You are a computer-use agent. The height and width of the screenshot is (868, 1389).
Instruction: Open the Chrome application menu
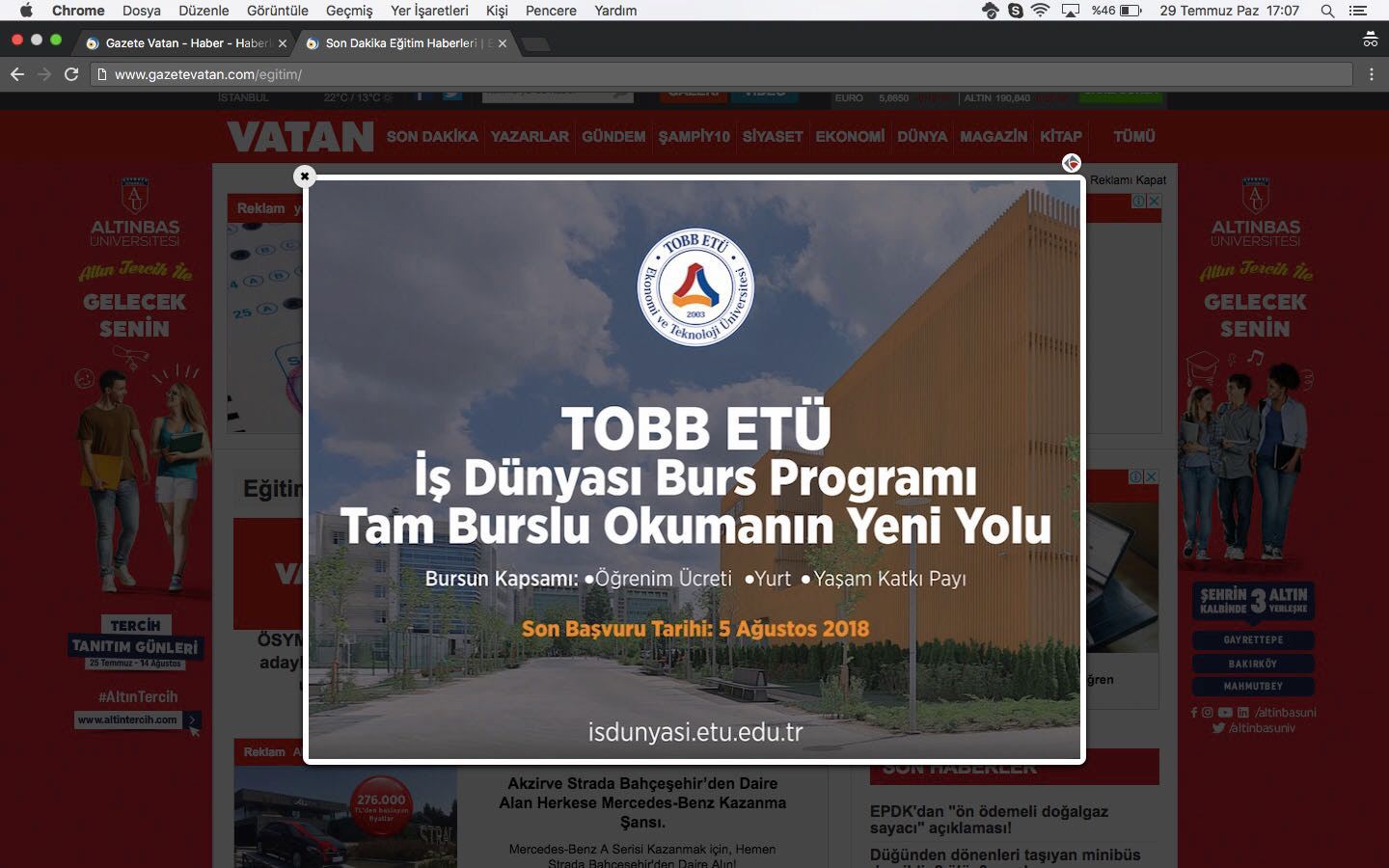[x=78, y=11]
